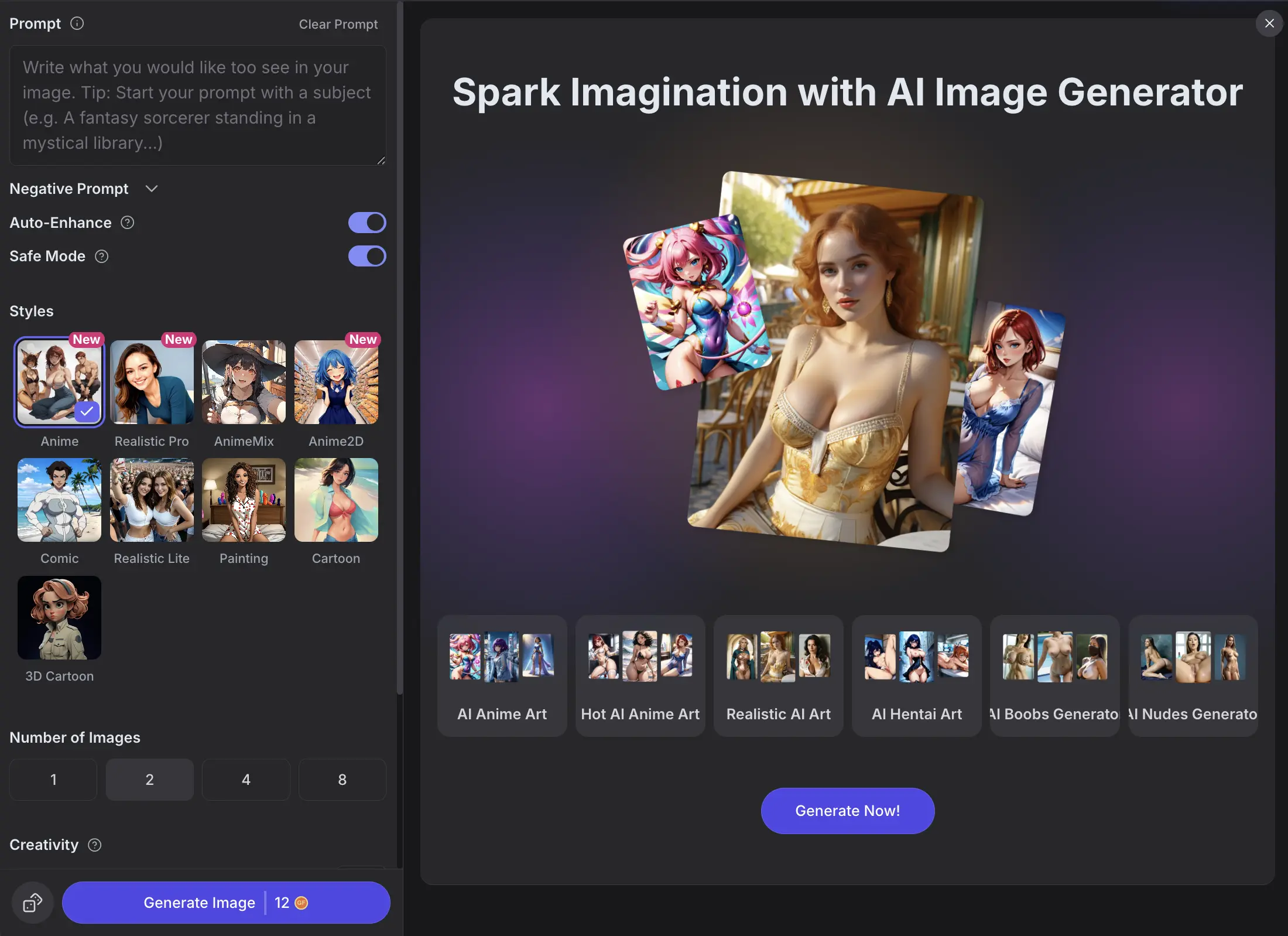Image resolution: width=1288 pixels, height=936 pixels.
Task: Select the Cartoon style
Action: tap(335, 501)
